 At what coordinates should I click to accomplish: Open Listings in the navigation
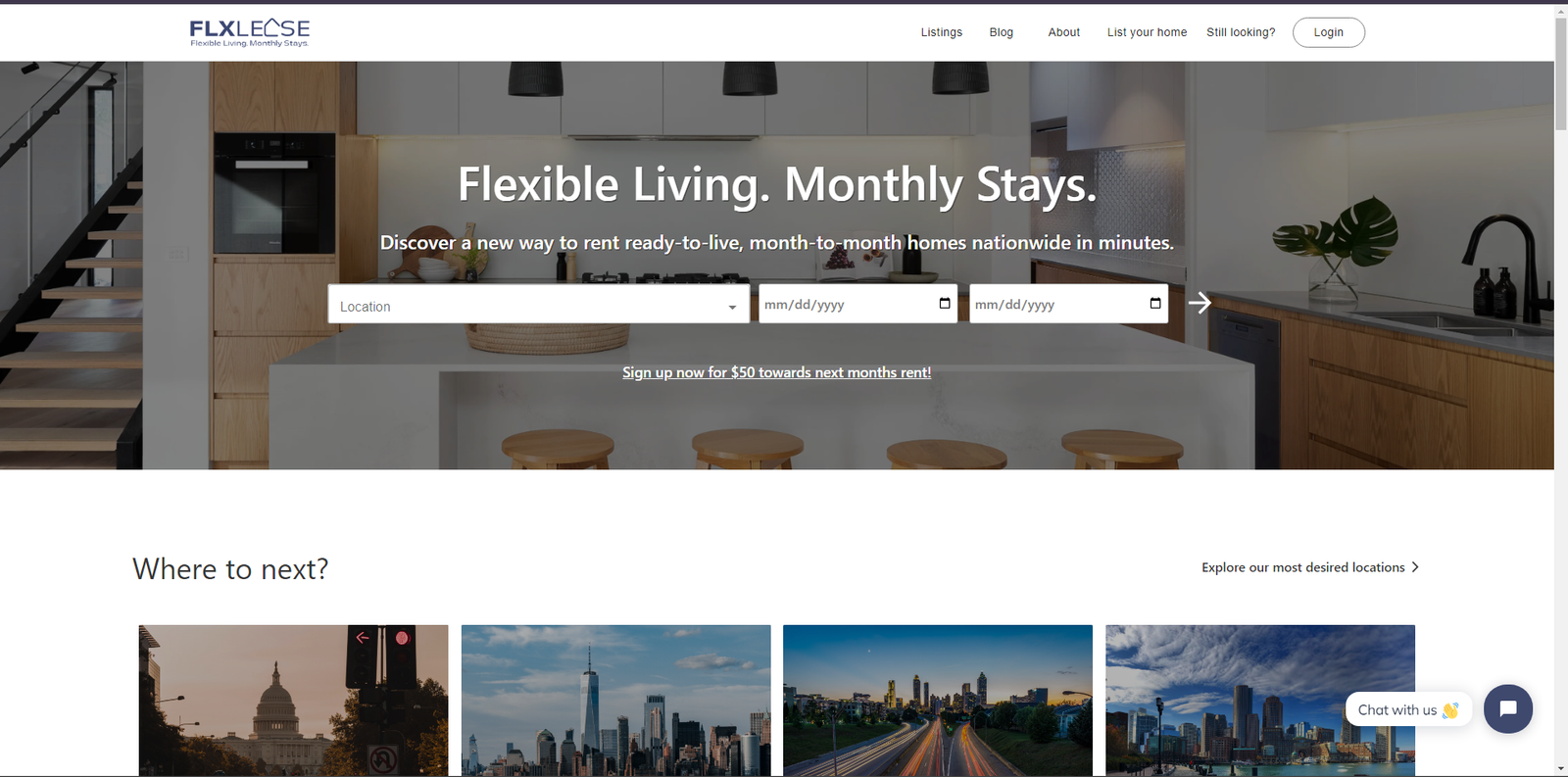942,32
